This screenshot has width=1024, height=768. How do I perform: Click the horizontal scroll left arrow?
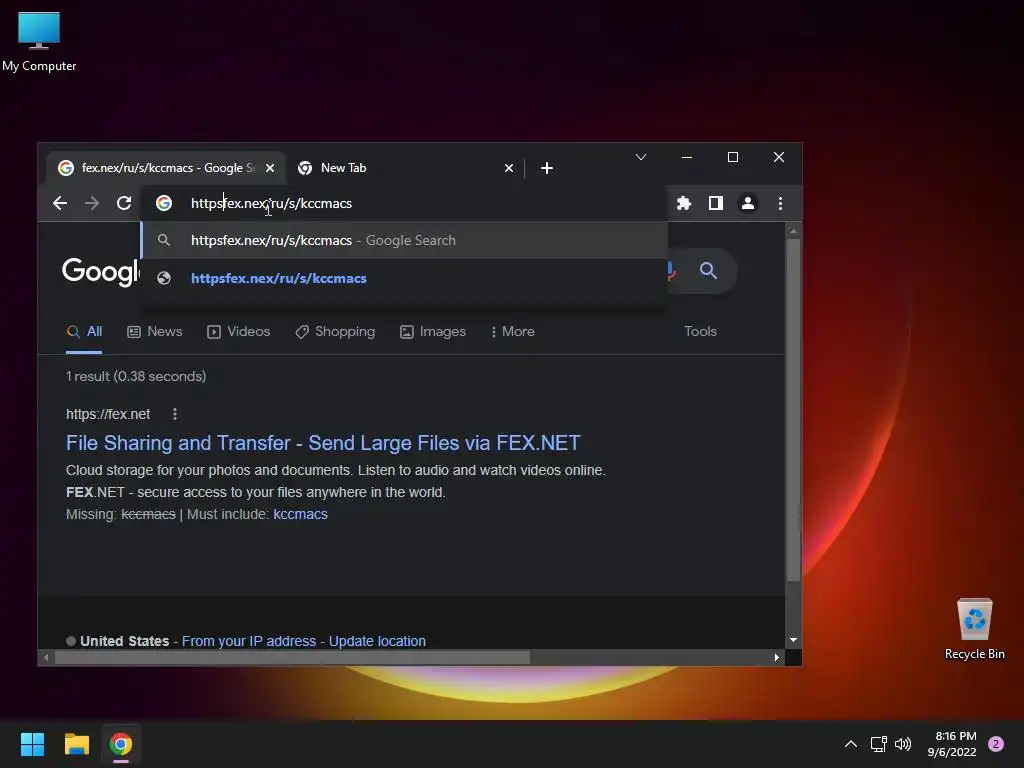(x=46, y=658)
